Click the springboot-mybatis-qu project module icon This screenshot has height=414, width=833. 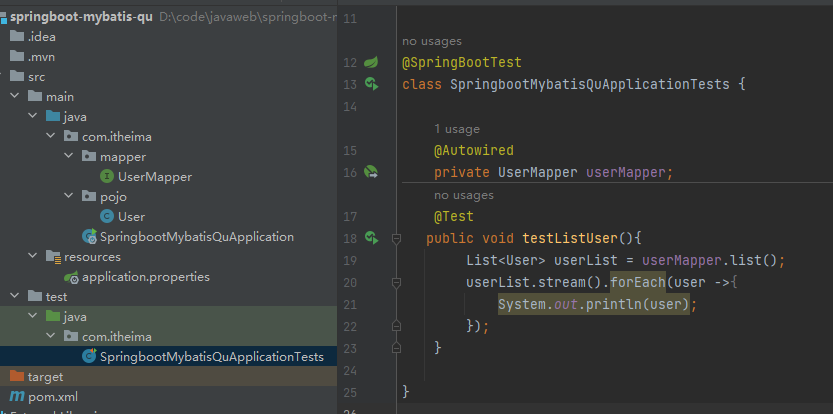pyautogui.click(x=3, y=17)
